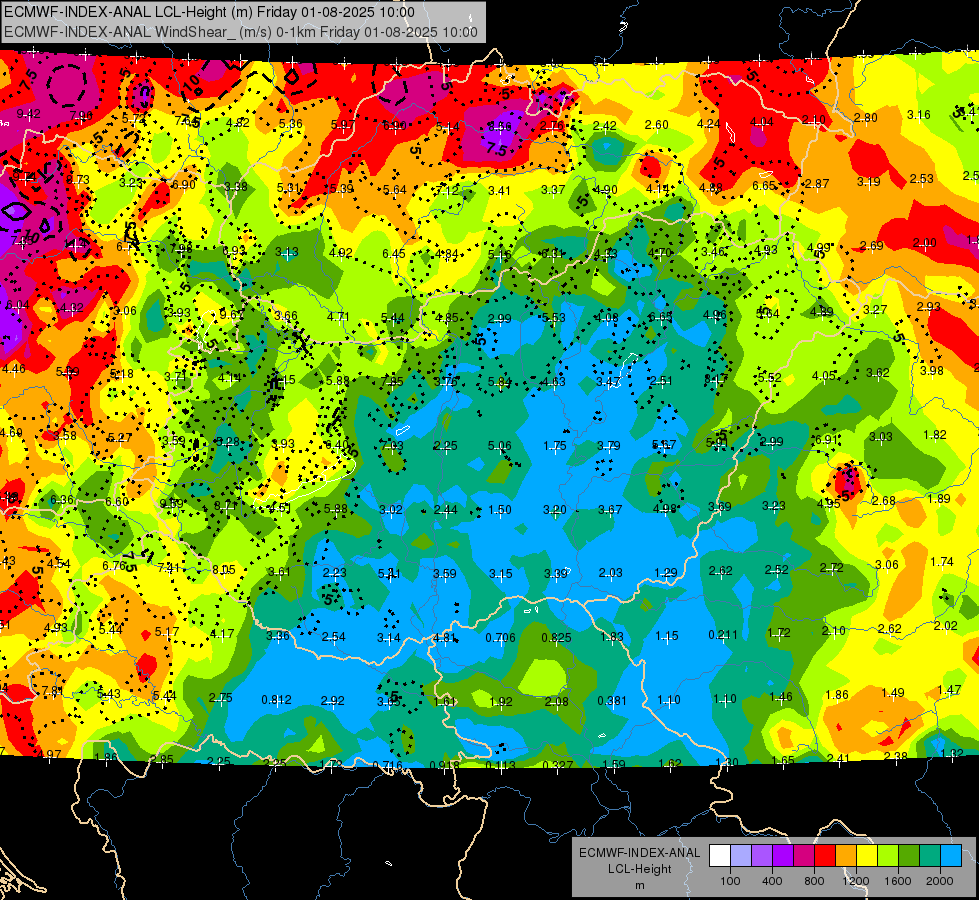Screen dimensions: 979x900
Task: Click the light lavender legend swatch
Action: [x=741, y=856]
